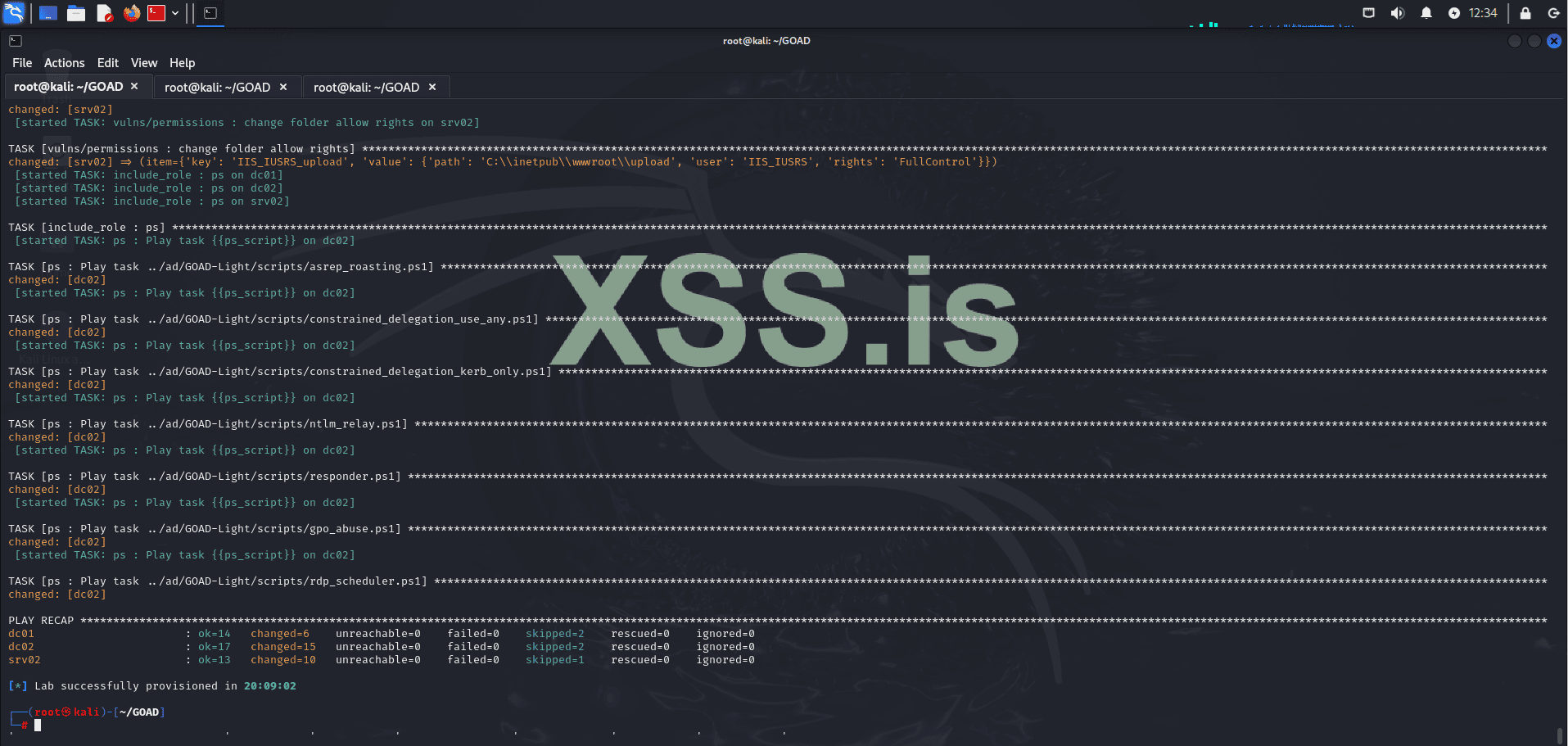Open the text editor from the taskbar
The width and height of the screenshot is (1568, 746).
[105, 13]
